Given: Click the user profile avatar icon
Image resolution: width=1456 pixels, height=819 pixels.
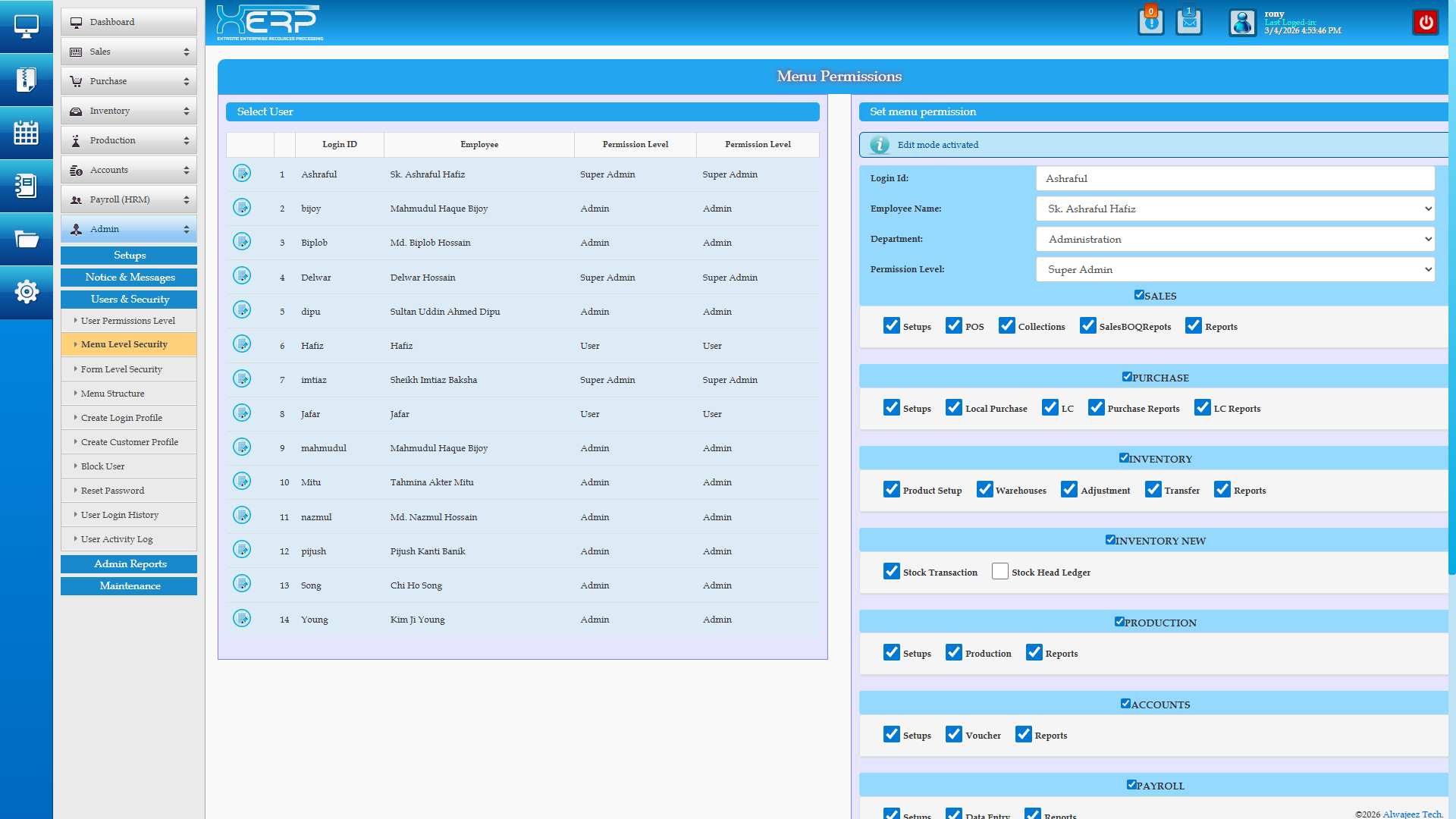Looking at the screenshot, I should pos(1242,23).
